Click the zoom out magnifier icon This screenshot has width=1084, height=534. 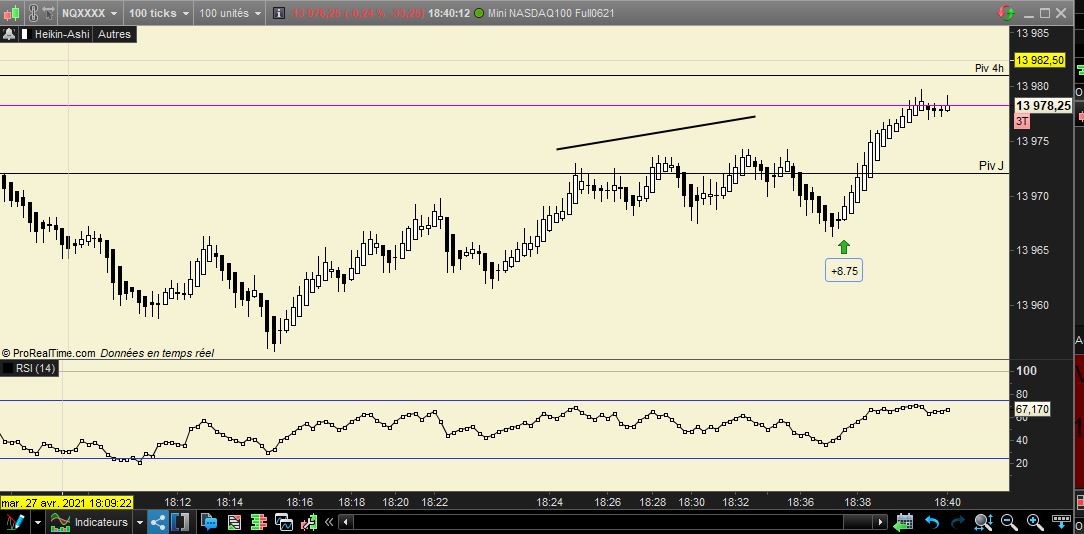[1009, 522]
